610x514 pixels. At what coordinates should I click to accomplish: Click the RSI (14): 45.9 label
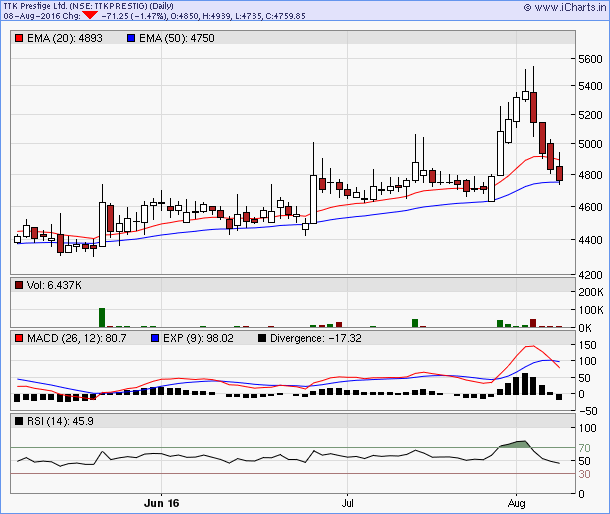60,421
